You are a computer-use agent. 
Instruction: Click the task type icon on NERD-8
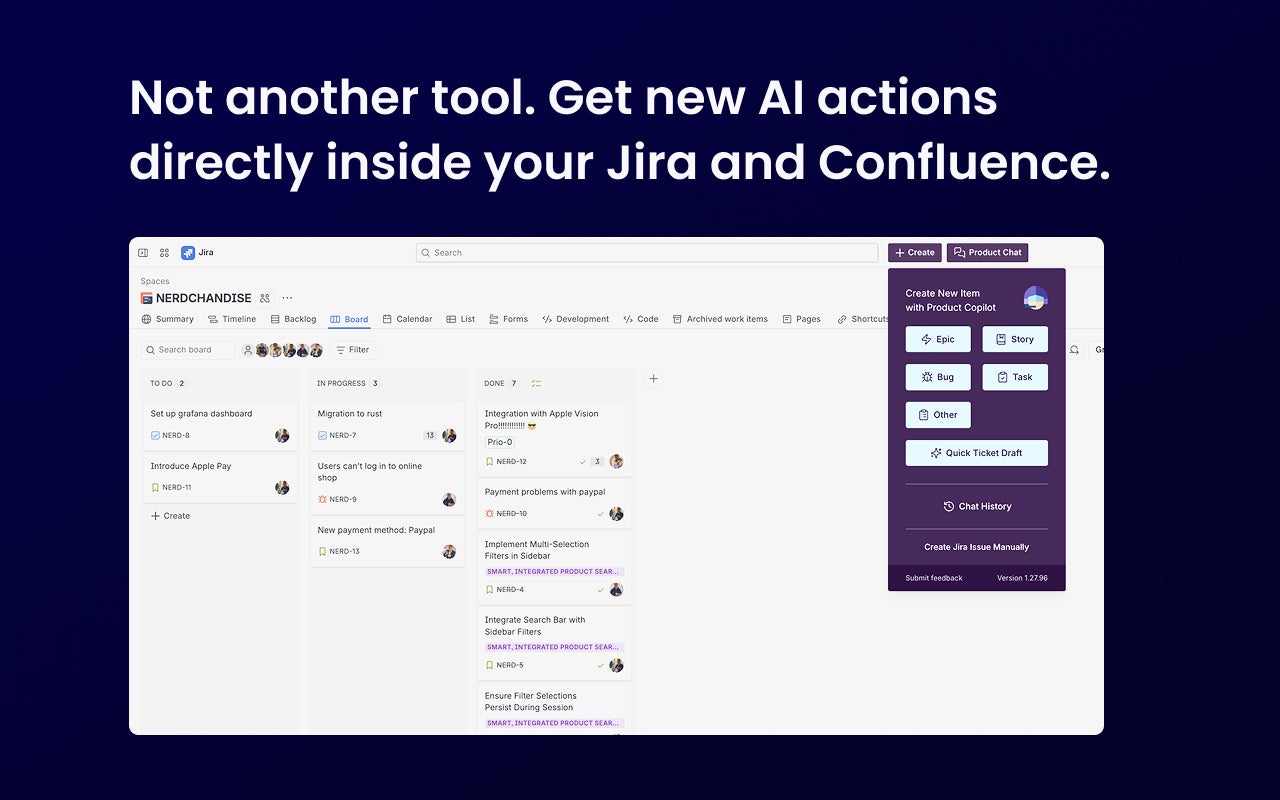click(x=155, y=435)
